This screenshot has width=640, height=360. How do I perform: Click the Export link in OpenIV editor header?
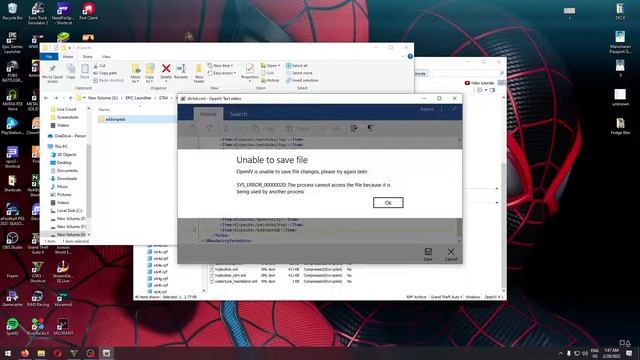(427, 109)
